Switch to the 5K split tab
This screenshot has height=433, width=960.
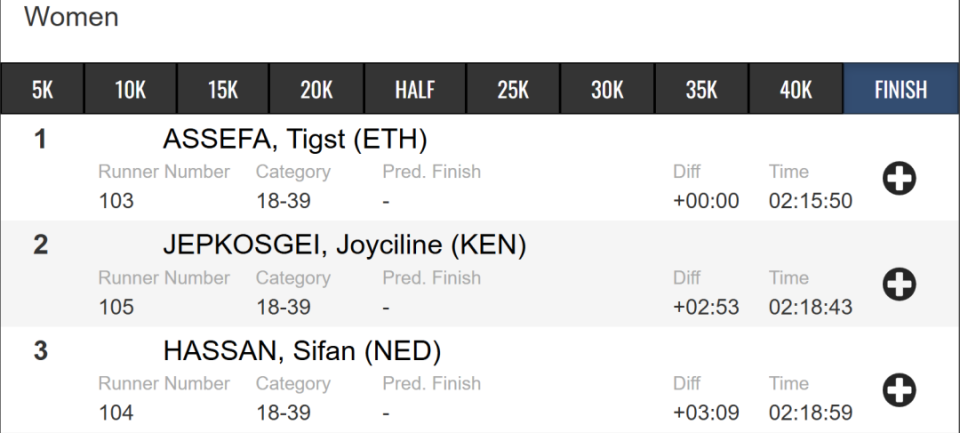42,89
